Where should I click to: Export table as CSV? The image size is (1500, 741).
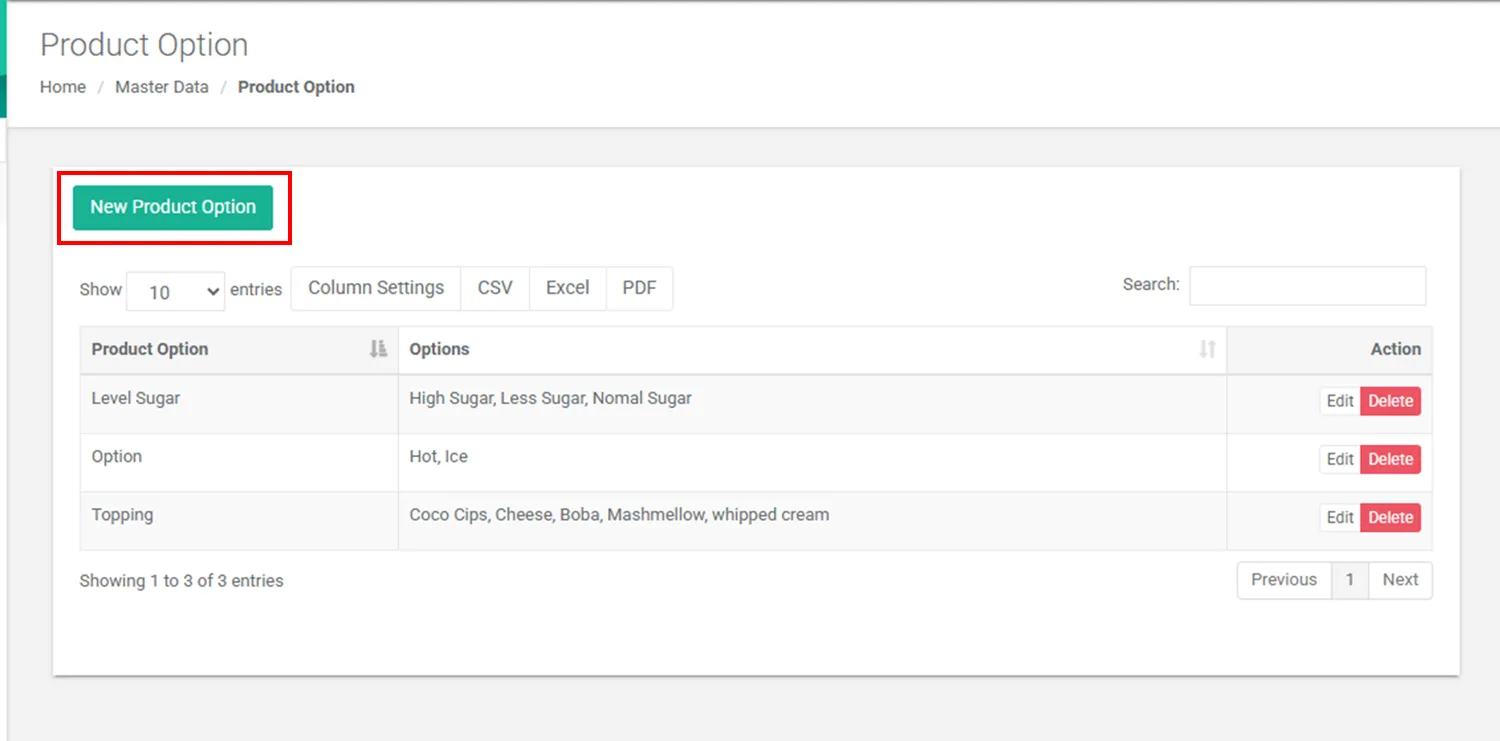click(495, 288)
